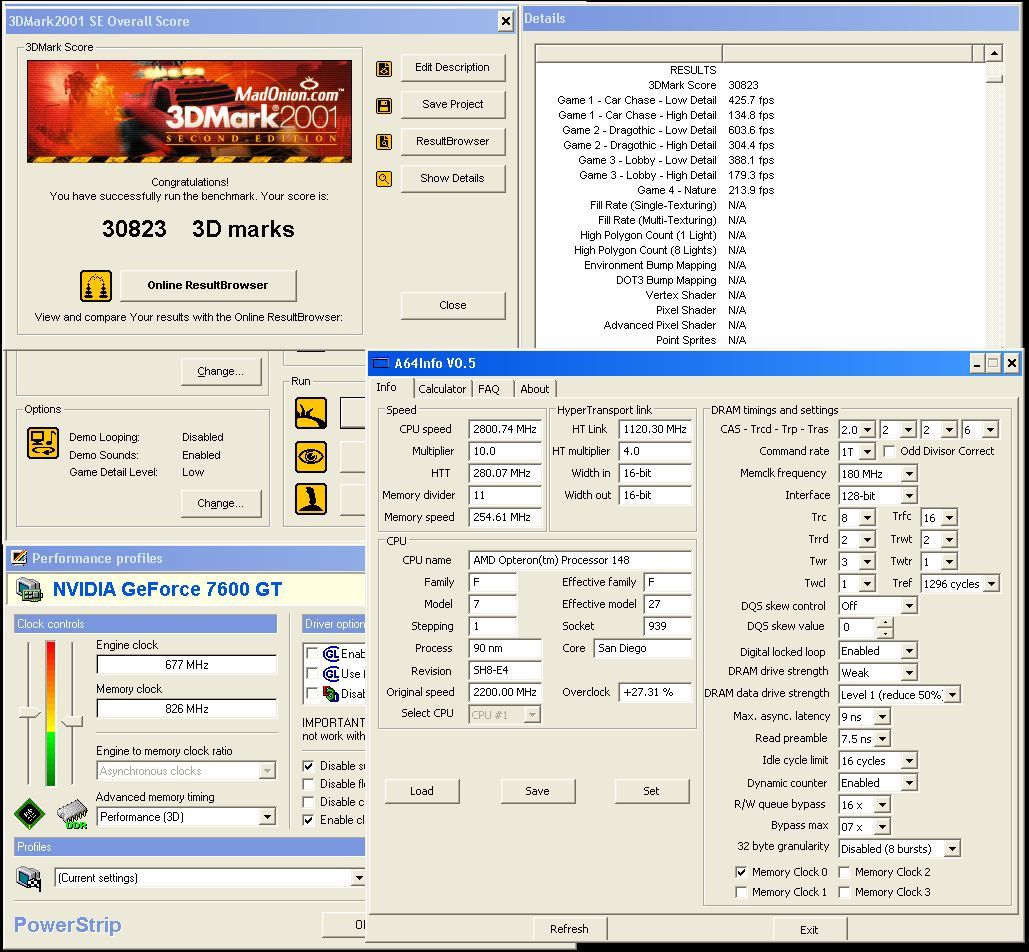Open the Dynamic counter Enabled dropdown
This screenshot has width=1029, height=952.
tap(909, 783)
